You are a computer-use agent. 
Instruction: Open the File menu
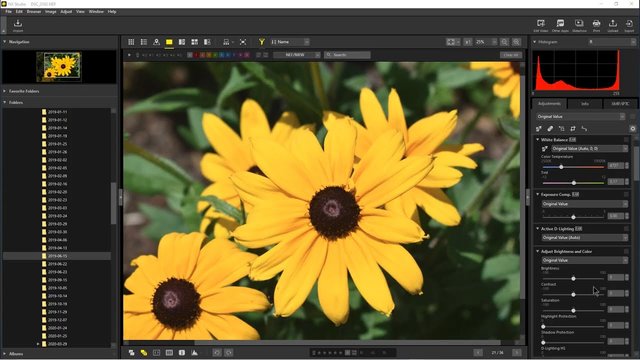(9, 12)
